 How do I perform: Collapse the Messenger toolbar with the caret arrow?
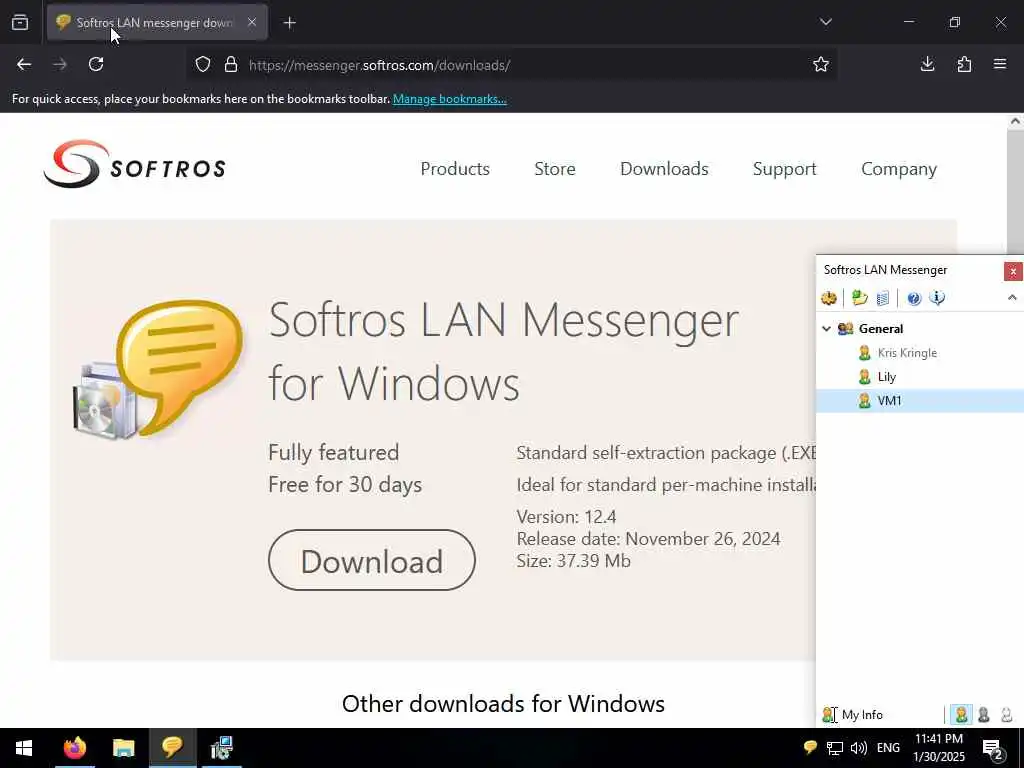[1012, 298]
